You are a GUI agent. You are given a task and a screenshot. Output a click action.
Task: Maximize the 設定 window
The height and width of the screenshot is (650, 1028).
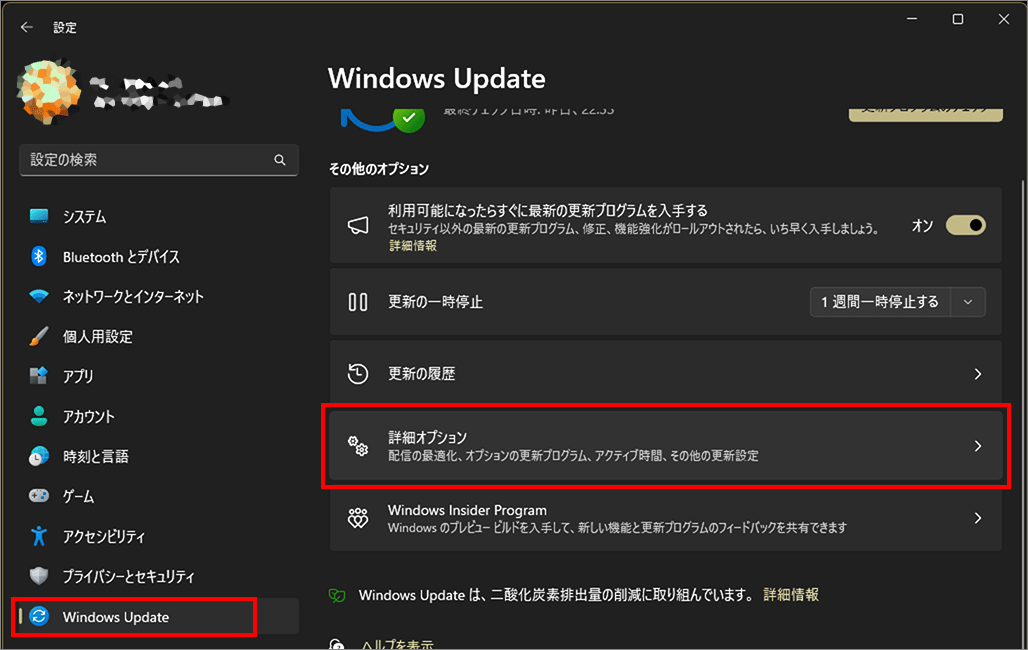click(x=958, y=19)
